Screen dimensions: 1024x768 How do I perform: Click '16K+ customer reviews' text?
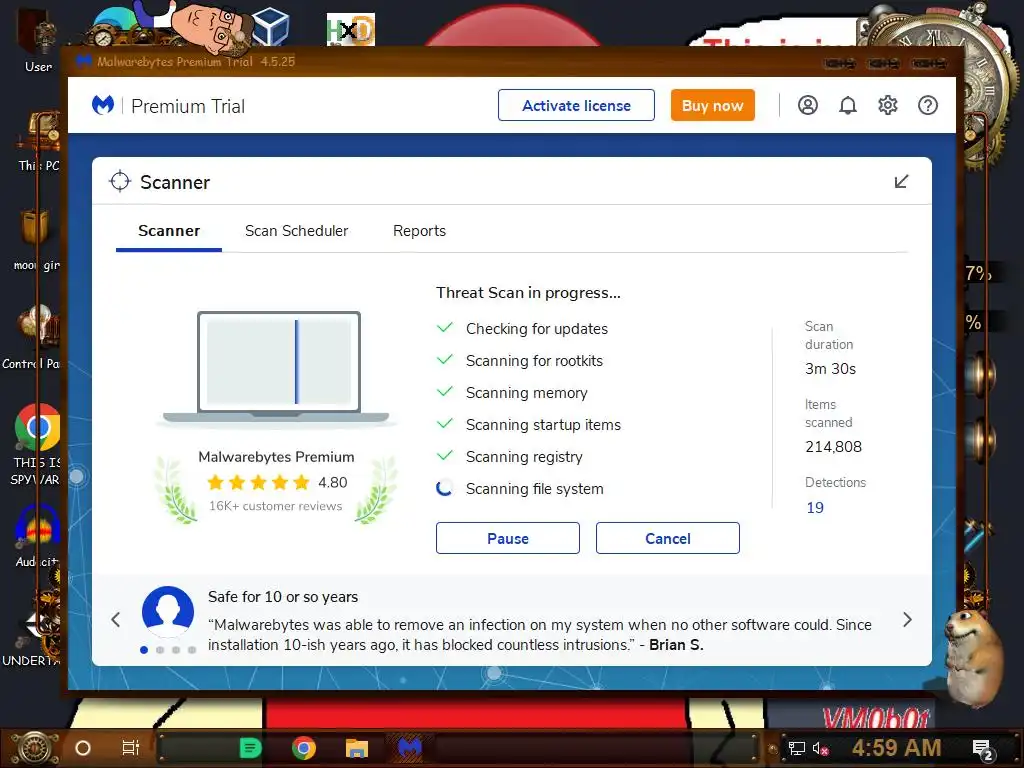click(x=276, y=506)
